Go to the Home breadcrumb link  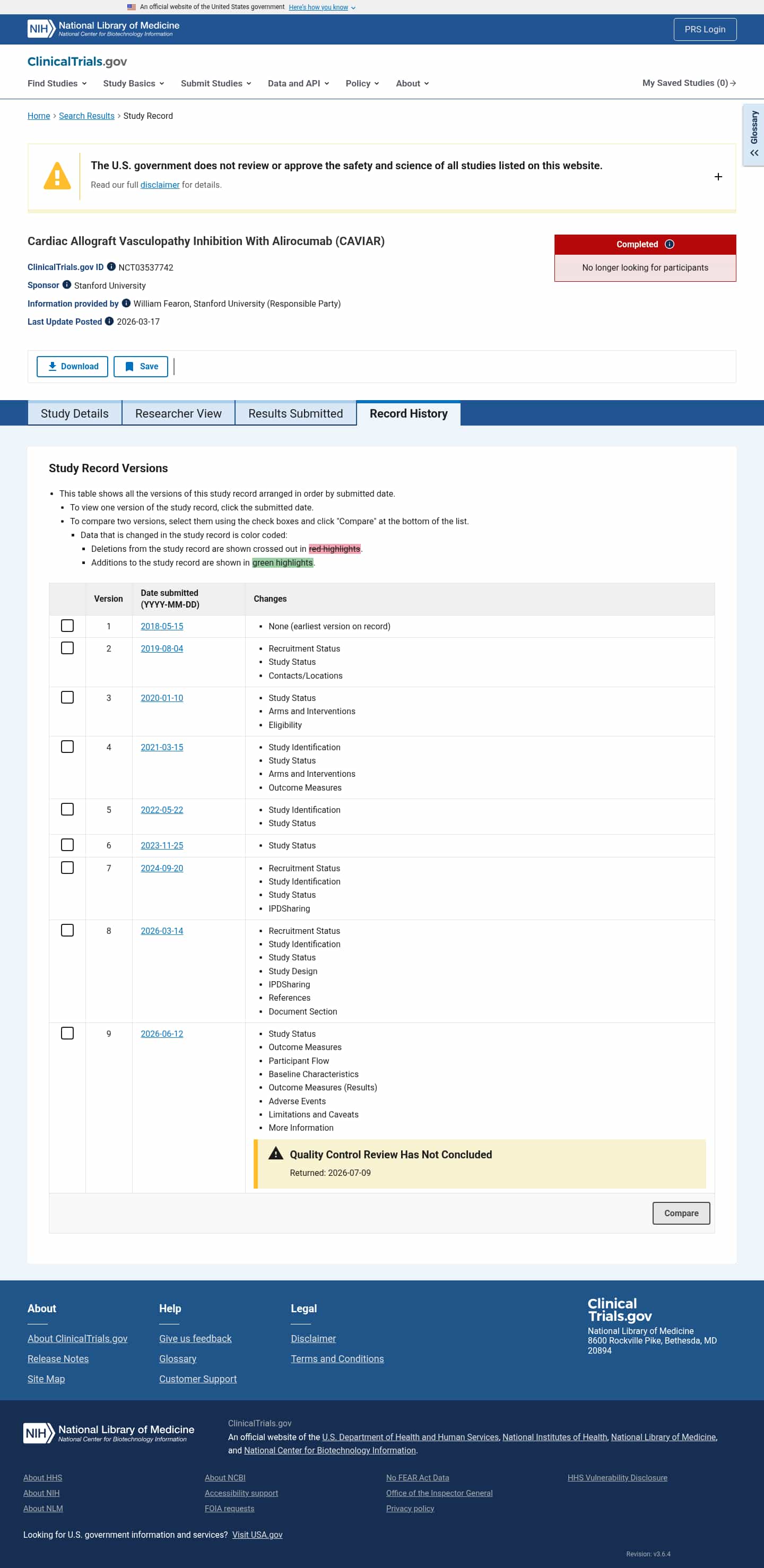(x=39, y=116)
